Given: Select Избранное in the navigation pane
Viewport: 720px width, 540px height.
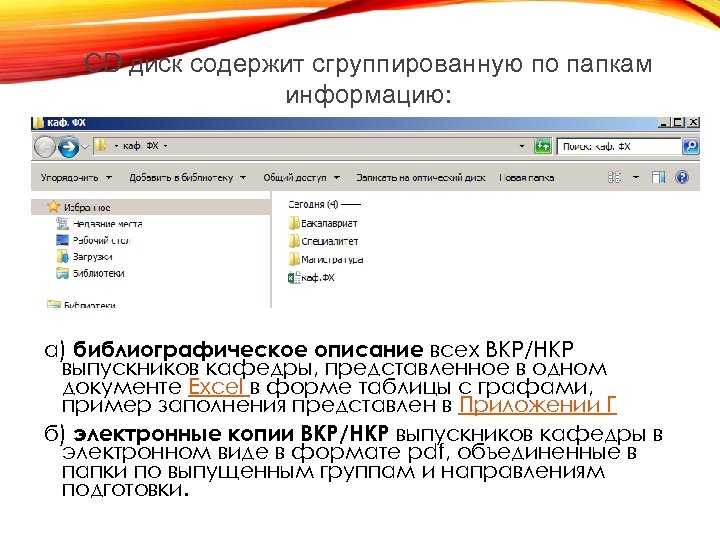Looking at the screenshot, I should 151,207.
